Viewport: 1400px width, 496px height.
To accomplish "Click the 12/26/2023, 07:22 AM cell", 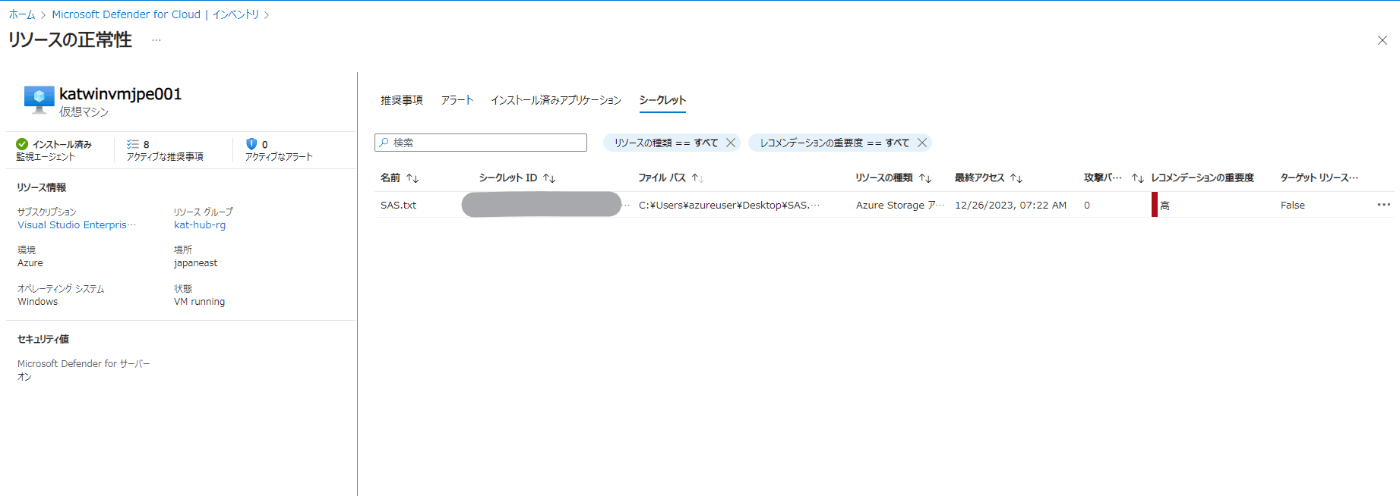I will [x=1011, y=205].
